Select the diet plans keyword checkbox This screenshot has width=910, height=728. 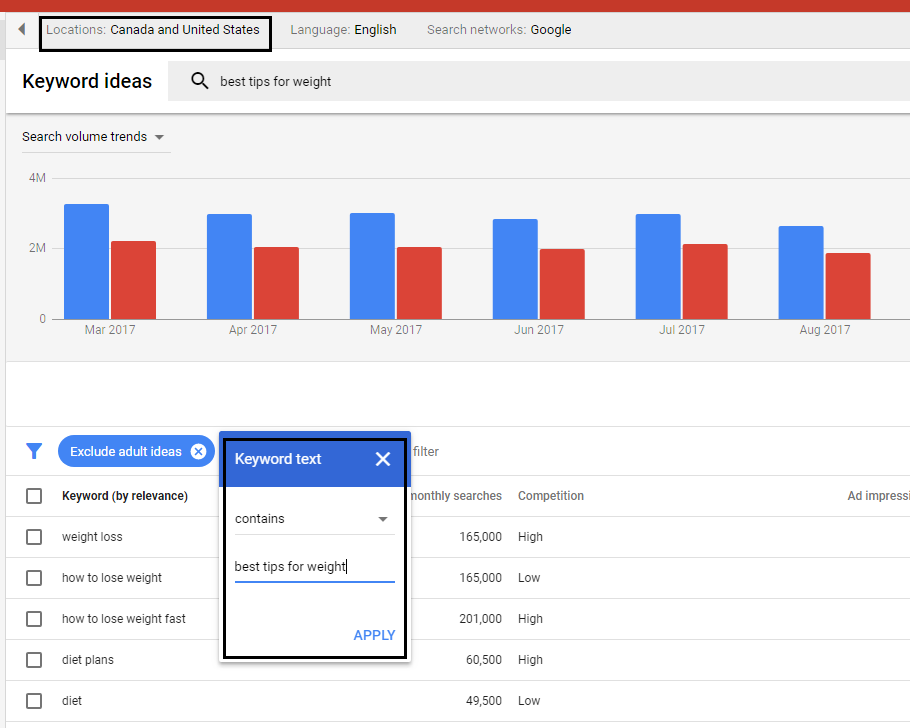(34, 659)
